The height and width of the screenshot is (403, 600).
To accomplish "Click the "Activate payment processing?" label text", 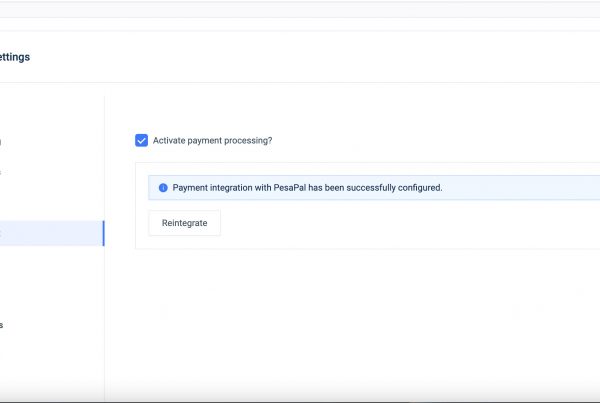I will 212,140.
